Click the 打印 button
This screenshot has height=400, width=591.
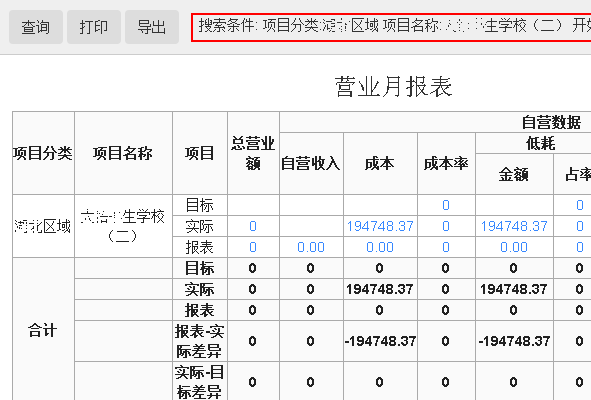coord(94,27)
